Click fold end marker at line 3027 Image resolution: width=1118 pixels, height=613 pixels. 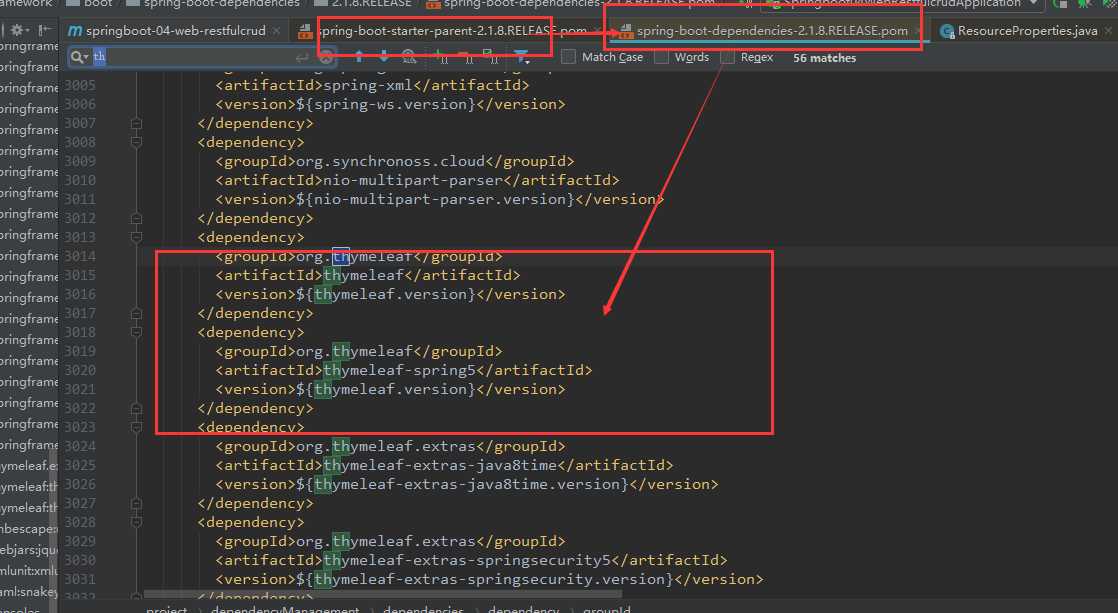[x=136, y=503]
